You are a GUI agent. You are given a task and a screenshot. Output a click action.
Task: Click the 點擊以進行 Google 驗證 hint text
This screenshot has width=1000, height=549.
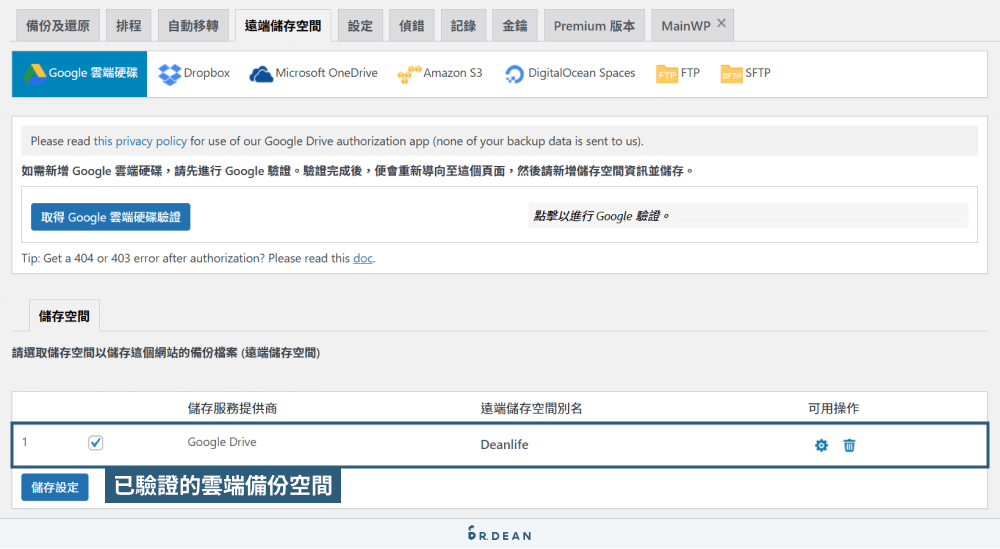(601, 216)
